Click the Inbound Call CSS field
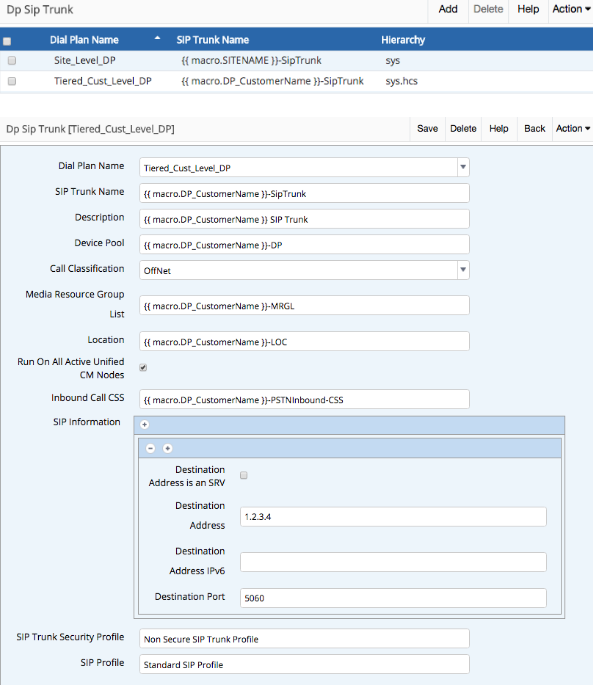 [304, 399]
